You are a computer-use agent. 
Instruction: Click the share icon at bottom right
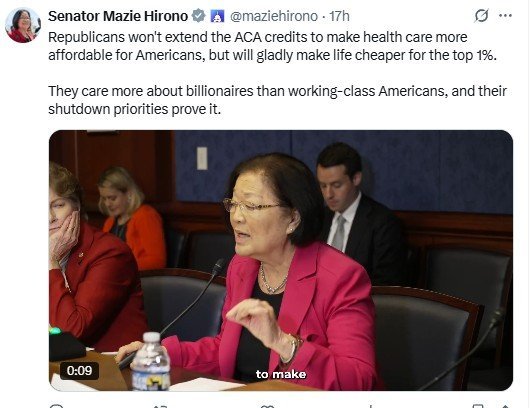[505, 406]
